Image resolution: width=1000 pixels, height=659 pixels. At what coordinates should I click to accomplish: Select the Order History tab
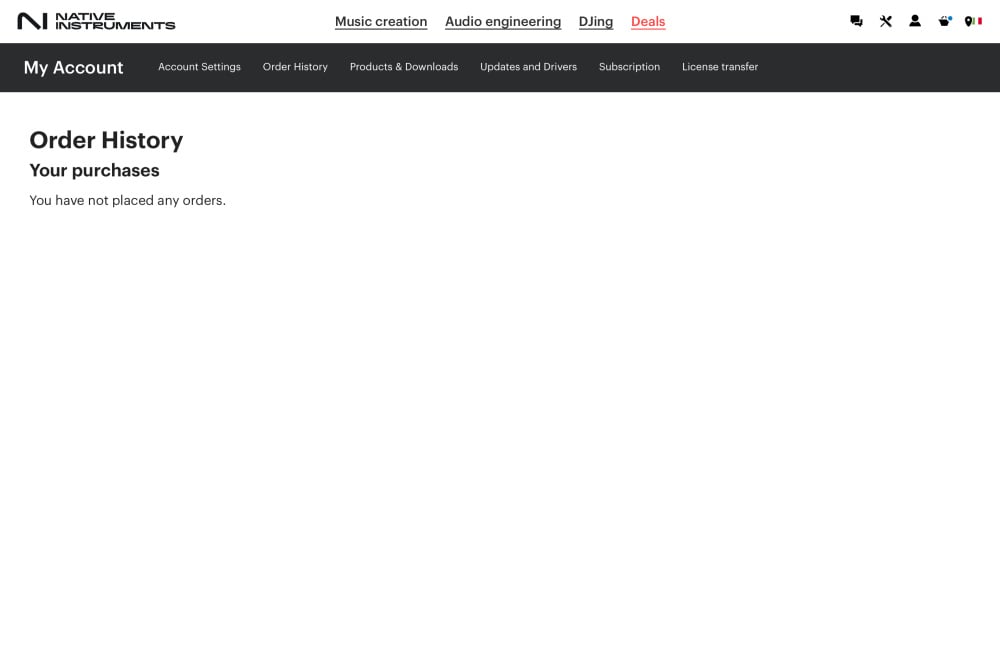(295, 67)
